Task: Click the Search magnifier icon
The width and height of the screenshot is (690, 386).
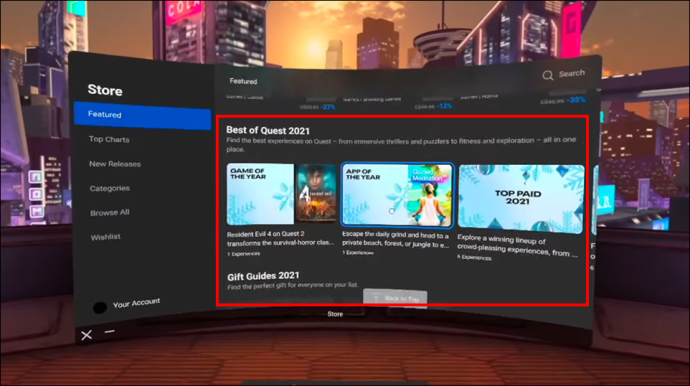Action: click(x=548, y=75)
